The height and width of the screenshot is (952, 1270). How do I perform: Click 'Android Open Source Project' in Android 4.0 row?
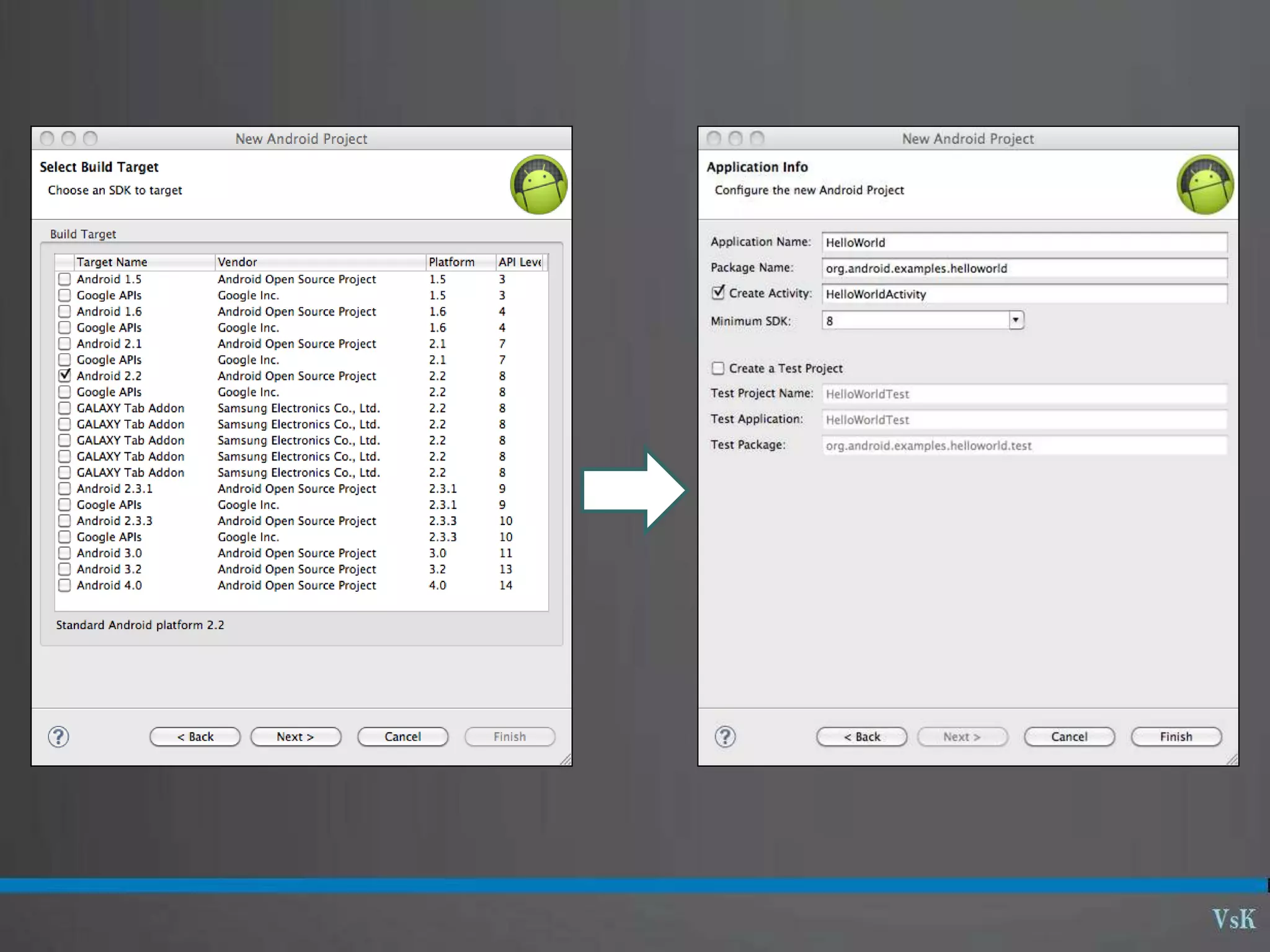[x=296, y=585]
